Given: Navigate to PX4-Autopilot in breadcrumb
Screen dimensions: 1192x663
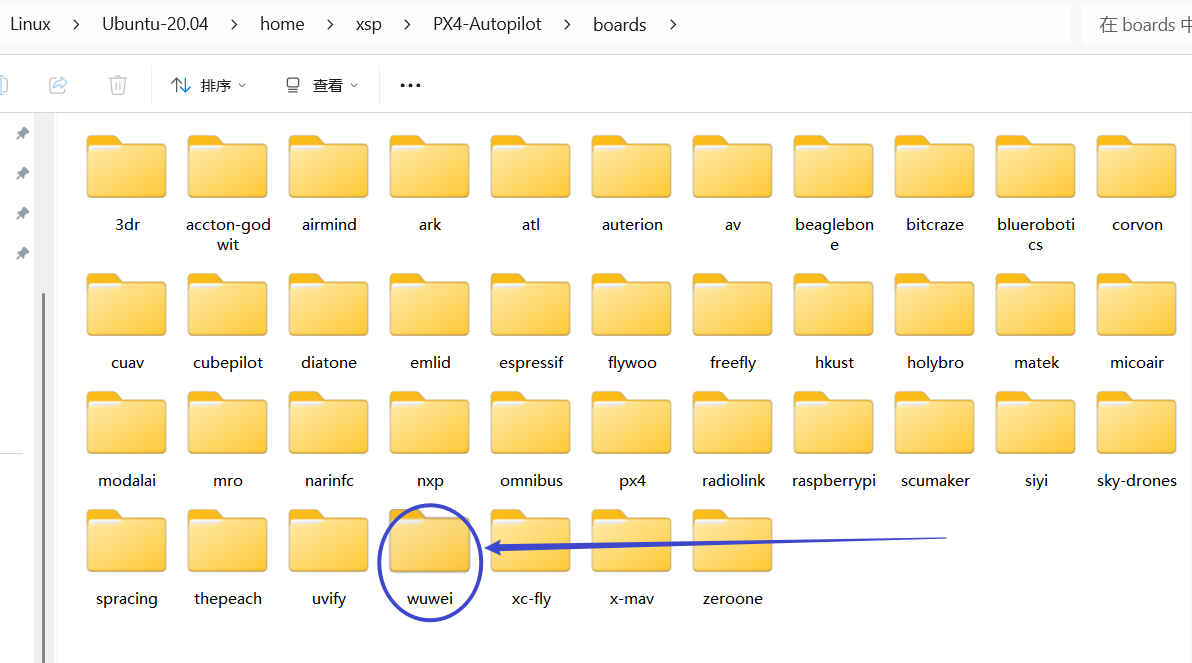Looking at the screenshot, I should coord(487,24).
